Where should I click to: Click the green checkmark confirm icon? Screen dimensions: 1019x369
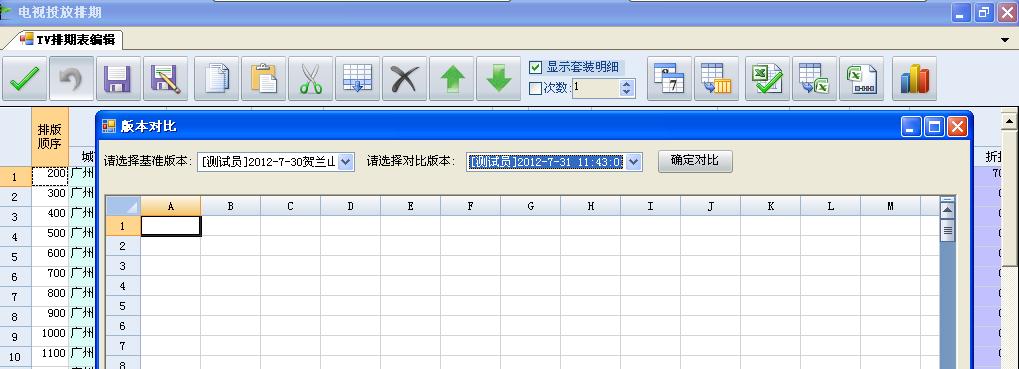(x=25, y=79)
